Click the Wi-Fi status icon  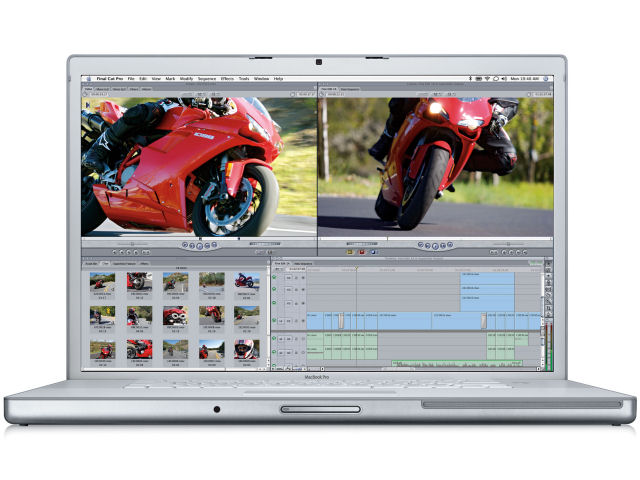coord(487,78)
